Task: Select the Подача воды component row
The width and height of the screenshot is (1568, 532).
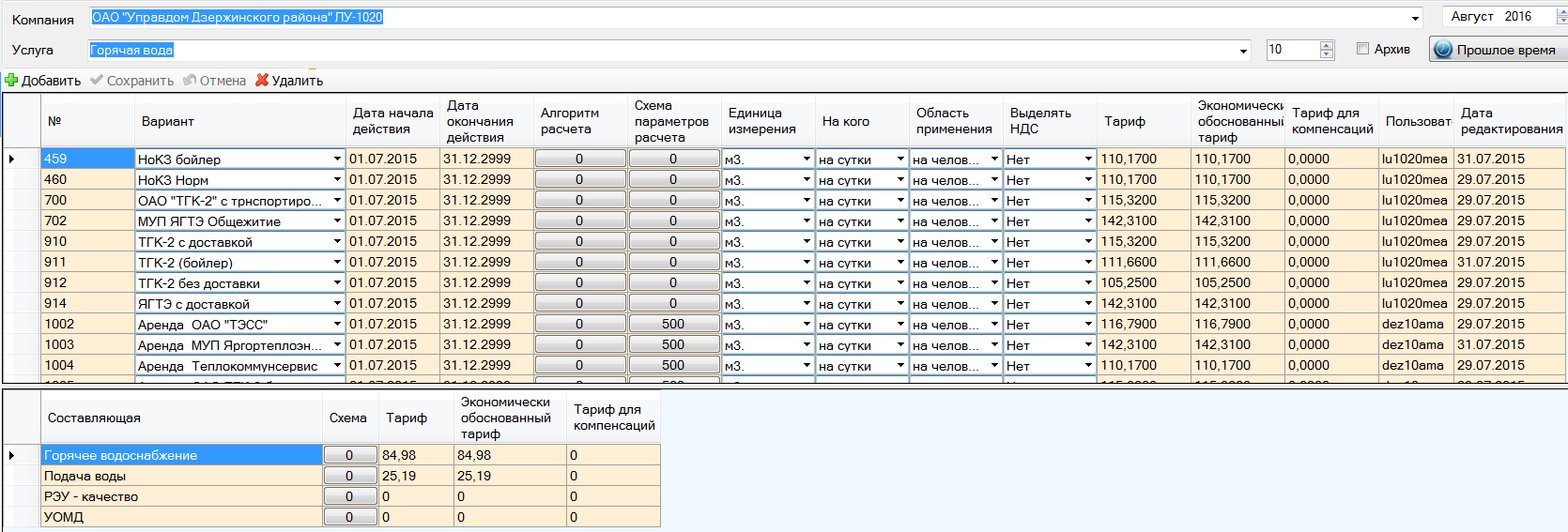Action: tap(181, 477)
